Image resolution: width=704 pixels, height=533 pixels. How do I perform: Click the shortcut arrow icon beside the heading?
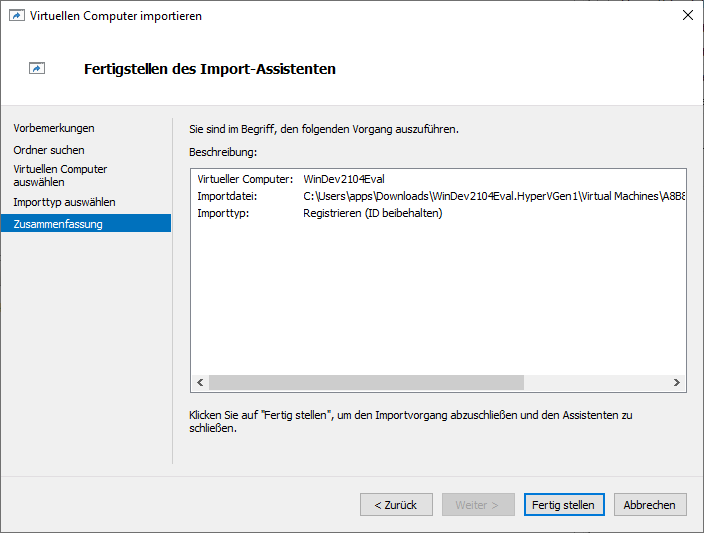37,69
